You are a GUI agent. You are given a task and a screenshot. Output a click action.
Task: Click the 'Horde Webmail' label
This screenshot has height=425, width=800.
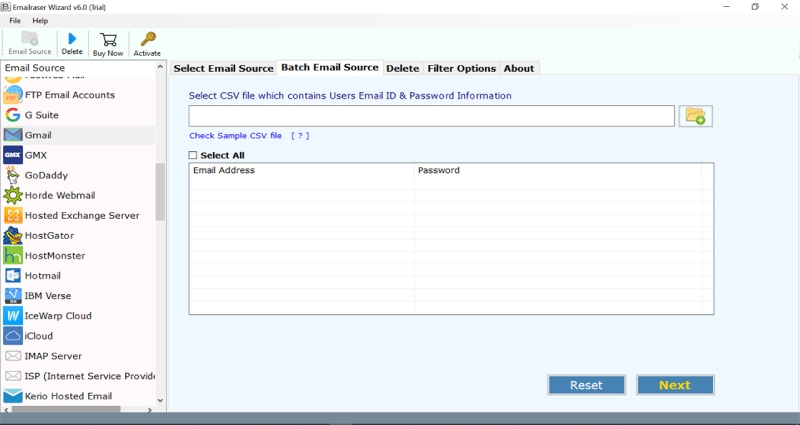point(60,195)
